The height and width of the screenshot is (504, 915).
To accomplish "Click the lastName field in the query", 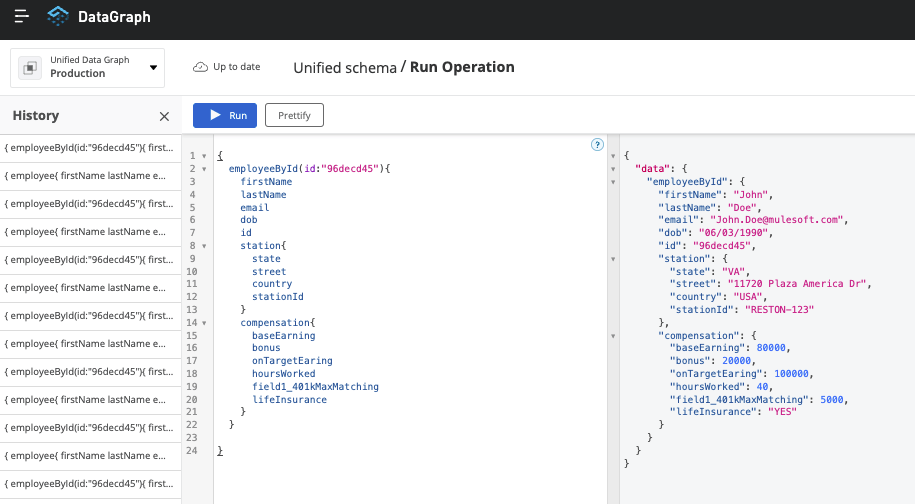I will click(263, 195).
